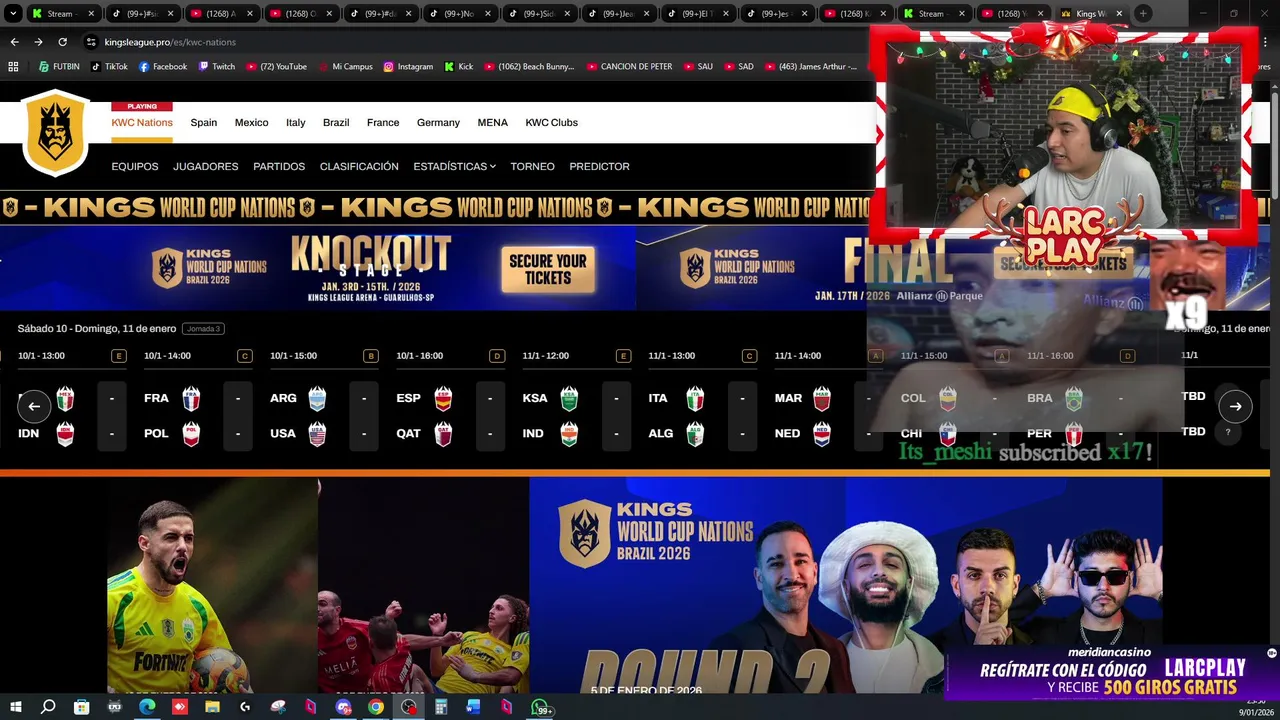Launch Microsoft Store from taskbar
Screen dimensions: 1280x720
click(x=81, y=707)
